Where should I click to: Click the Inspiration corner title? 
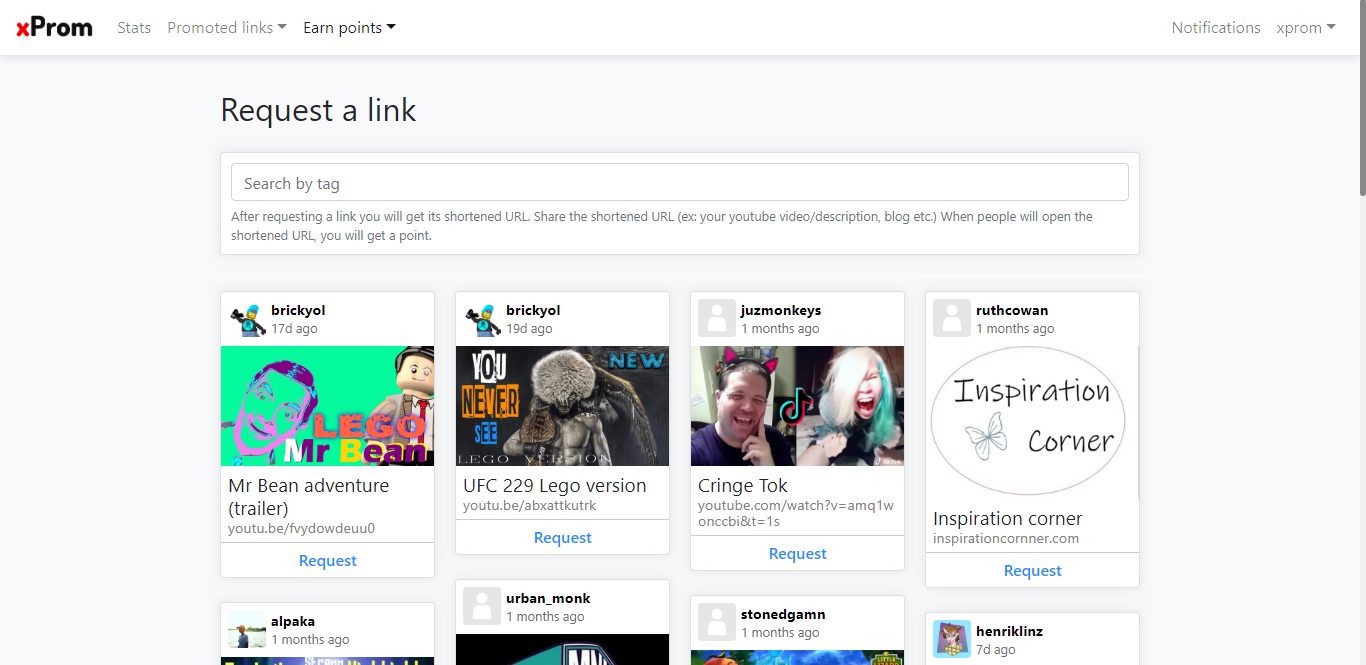tap(1008, 519)
